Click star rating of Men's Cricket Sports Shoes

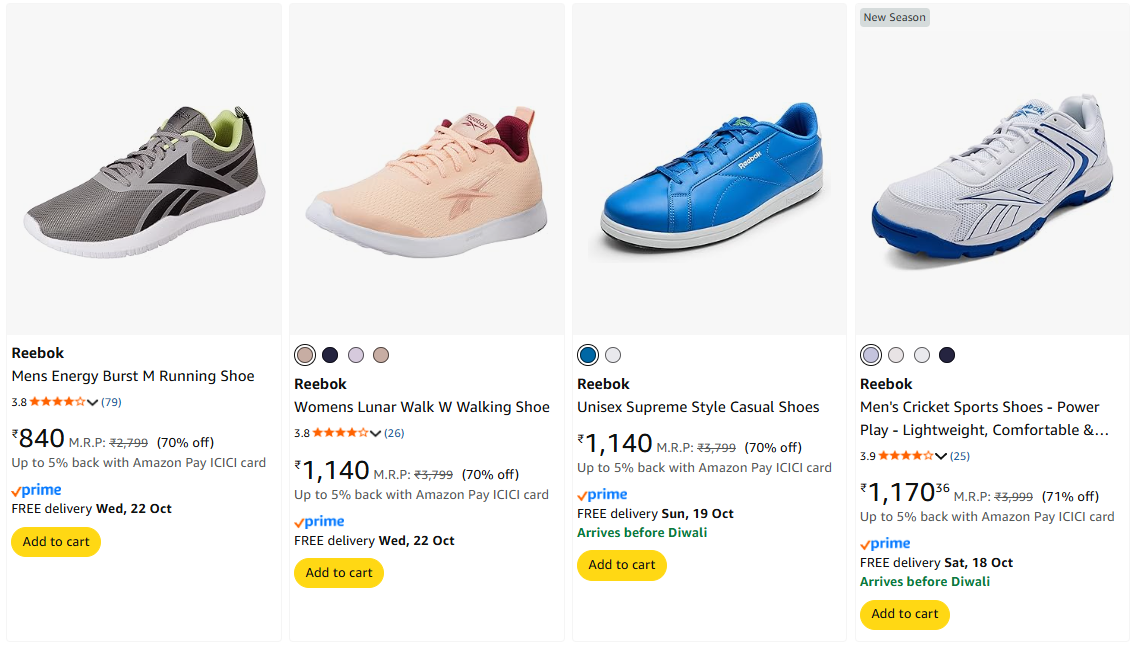[906, 456]
